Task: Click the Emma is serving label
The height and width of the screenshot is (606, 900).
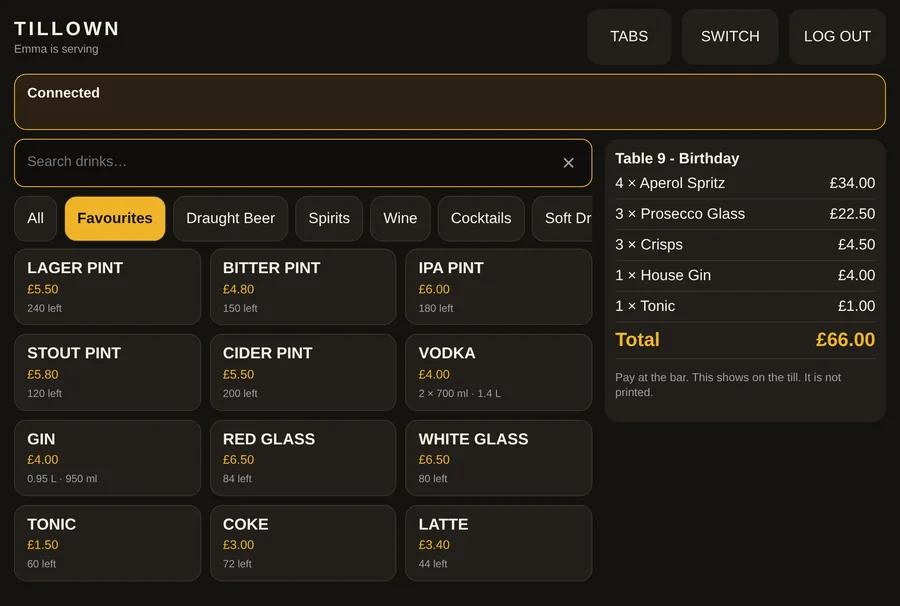Action: point(56,49)
